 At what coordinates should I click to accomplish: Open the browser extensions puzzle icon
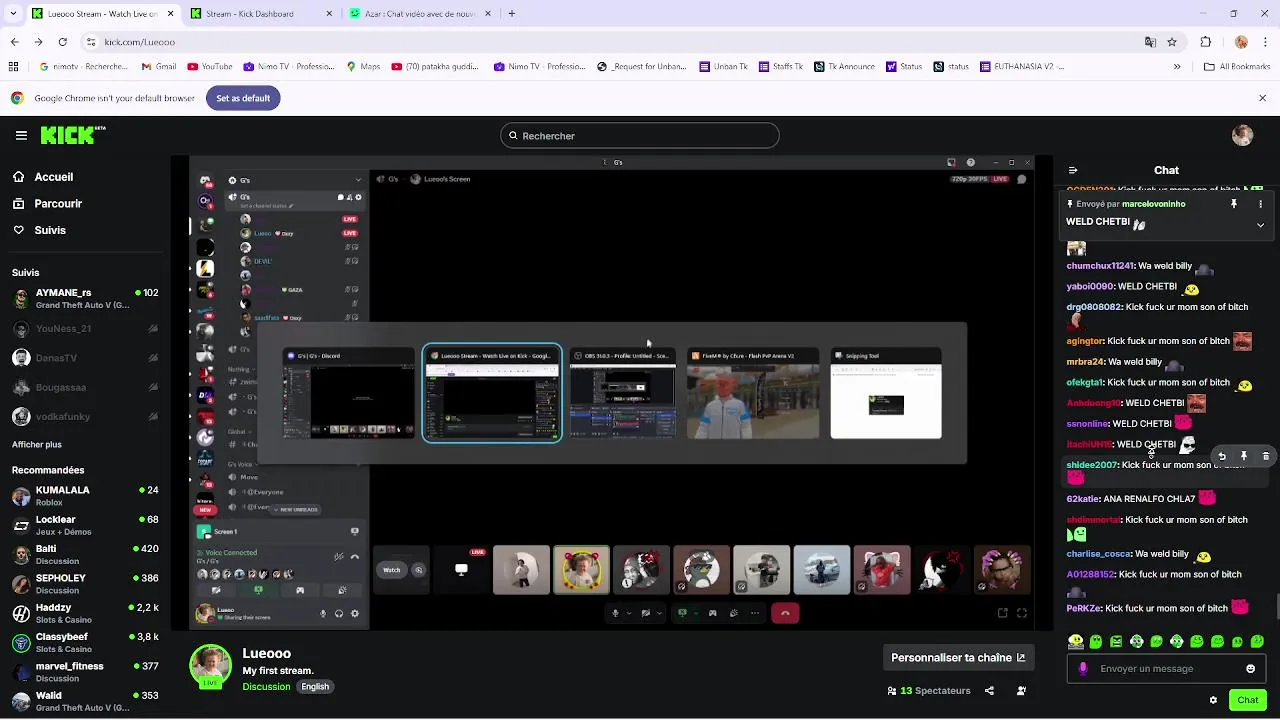tap(1206, 42)
